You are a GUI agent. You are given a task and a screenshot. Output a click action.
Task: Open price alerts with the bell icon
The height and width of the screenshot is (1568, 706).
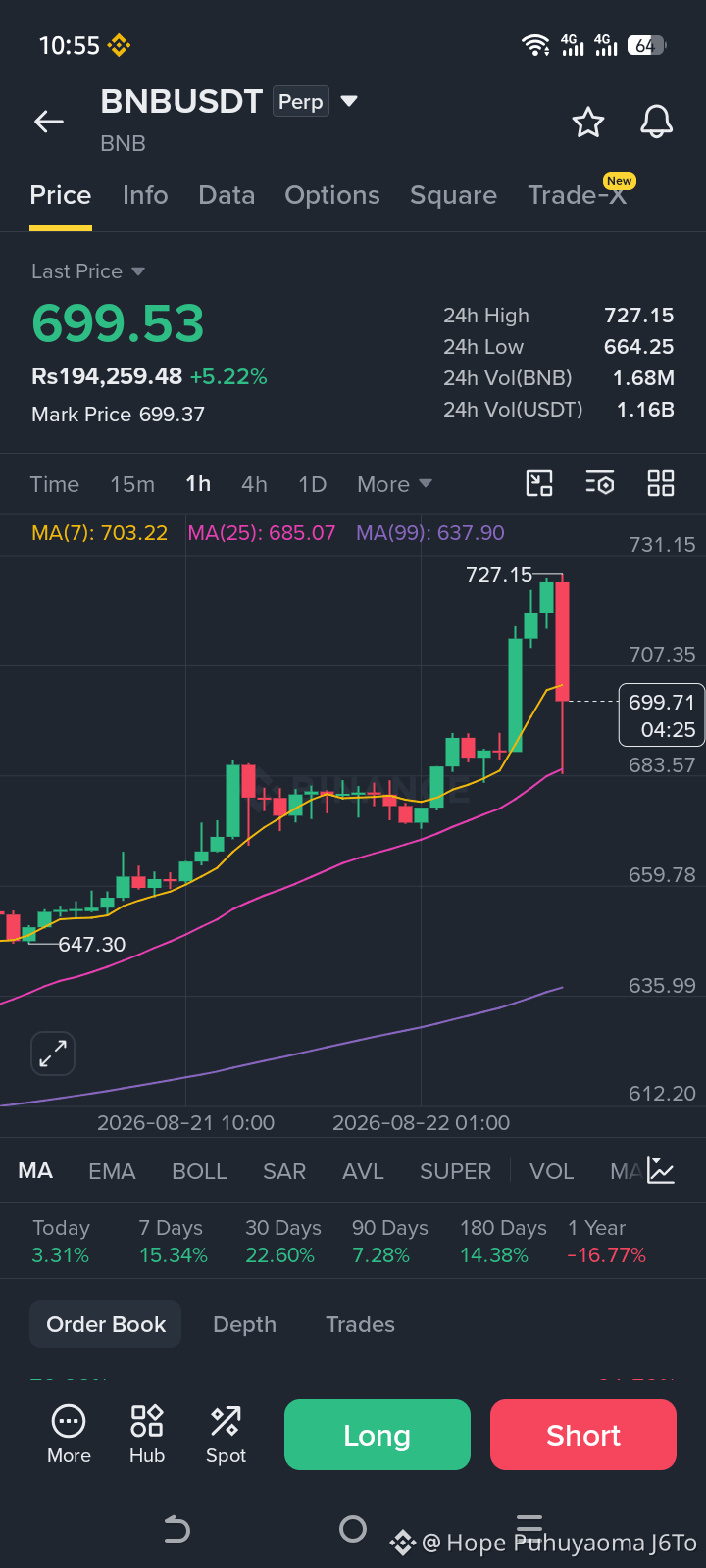[657, 122]
